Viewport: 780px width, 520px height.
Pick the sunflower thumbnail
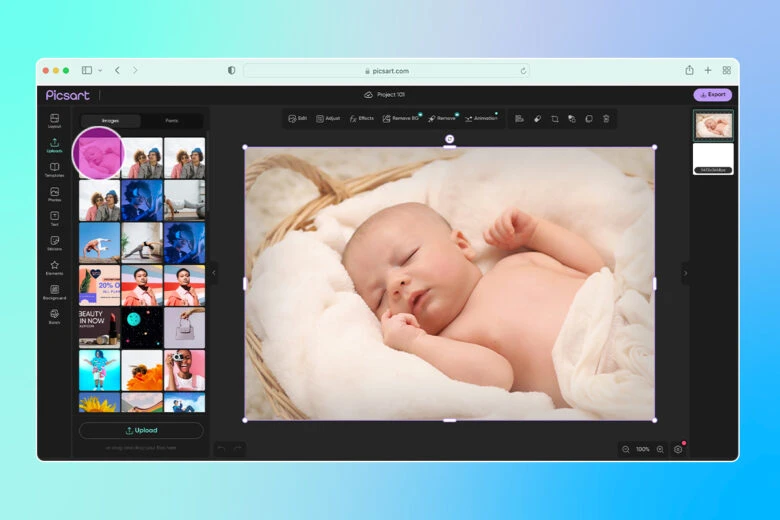click(99, 402)
